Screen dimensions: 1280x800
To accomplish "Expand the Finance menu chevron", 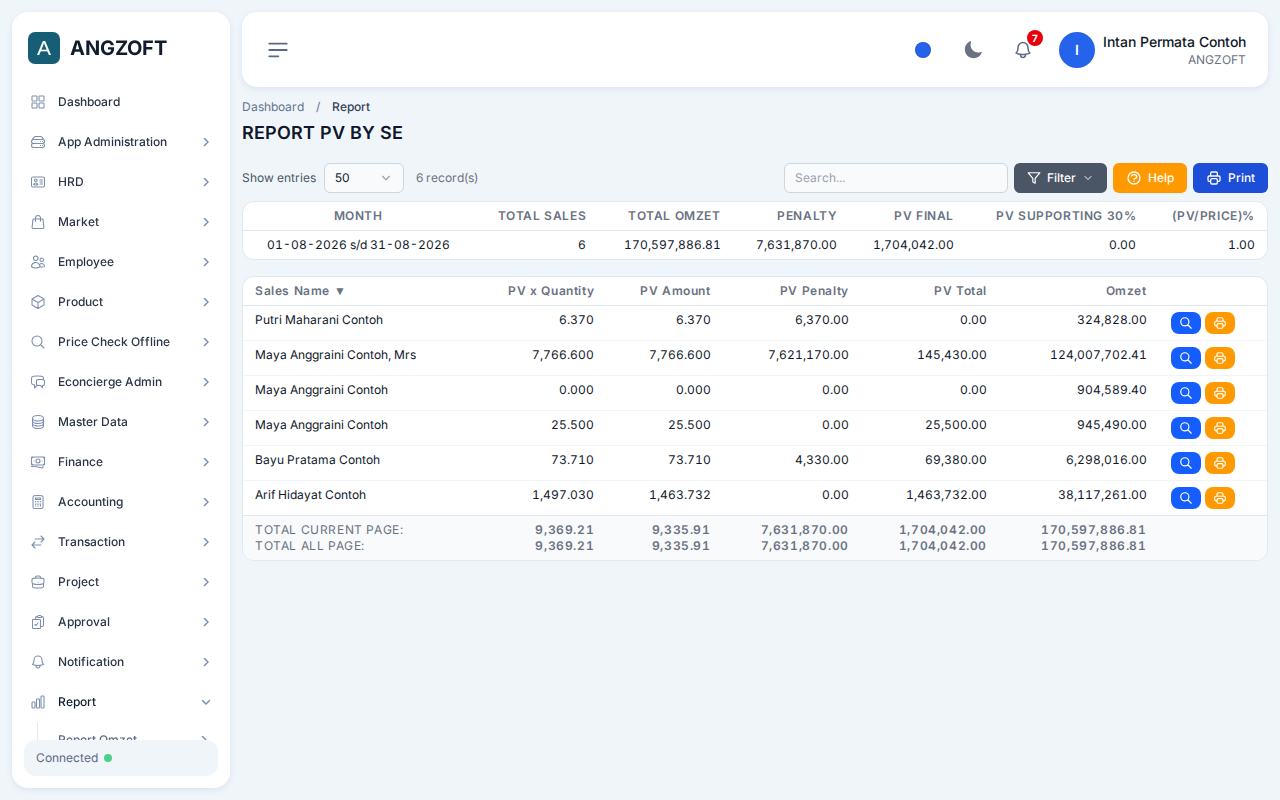I will 206,462.
